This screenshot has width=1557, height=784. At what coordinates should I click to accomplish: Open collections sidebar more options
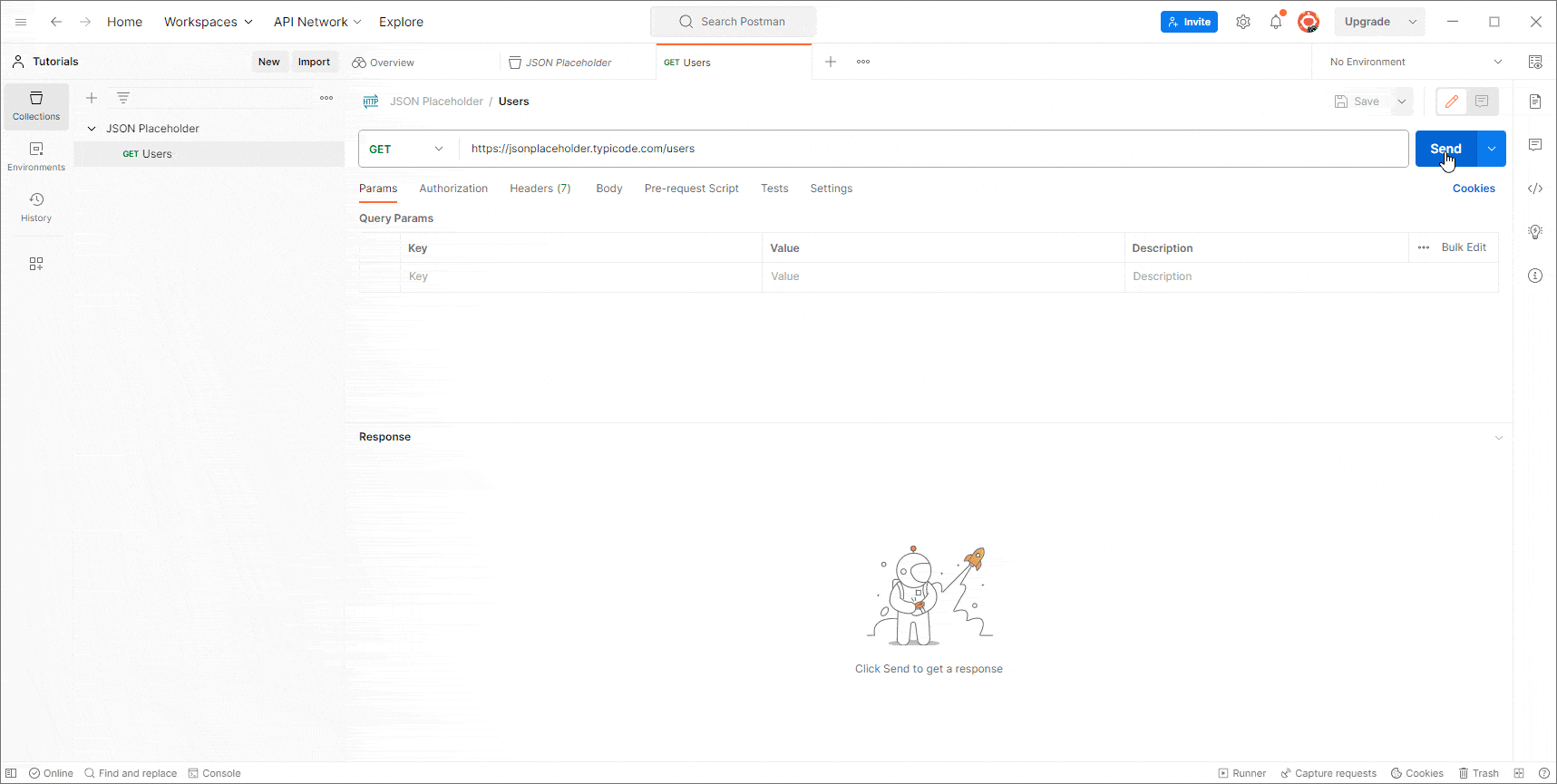[x=326, y=98]
